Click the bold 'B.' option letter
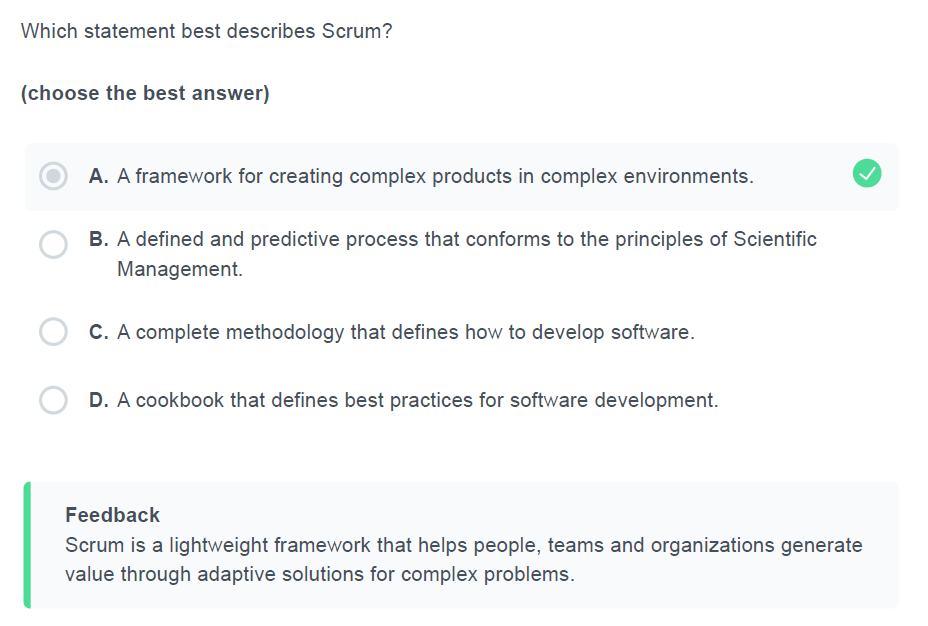This screenshot has height=626, width=928. 99,239
